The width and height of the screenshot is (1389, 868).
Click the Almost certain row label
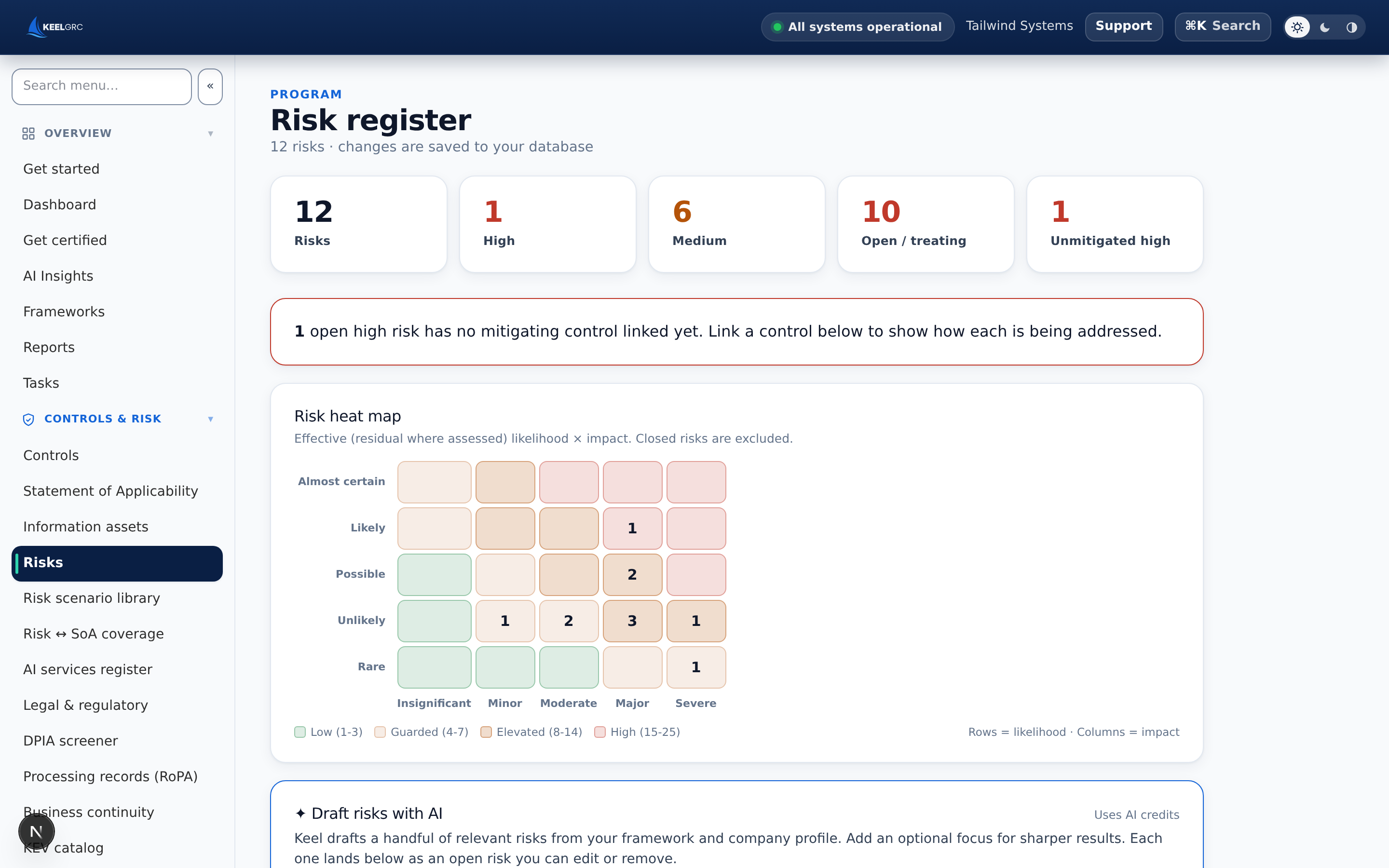pos(341,482)
